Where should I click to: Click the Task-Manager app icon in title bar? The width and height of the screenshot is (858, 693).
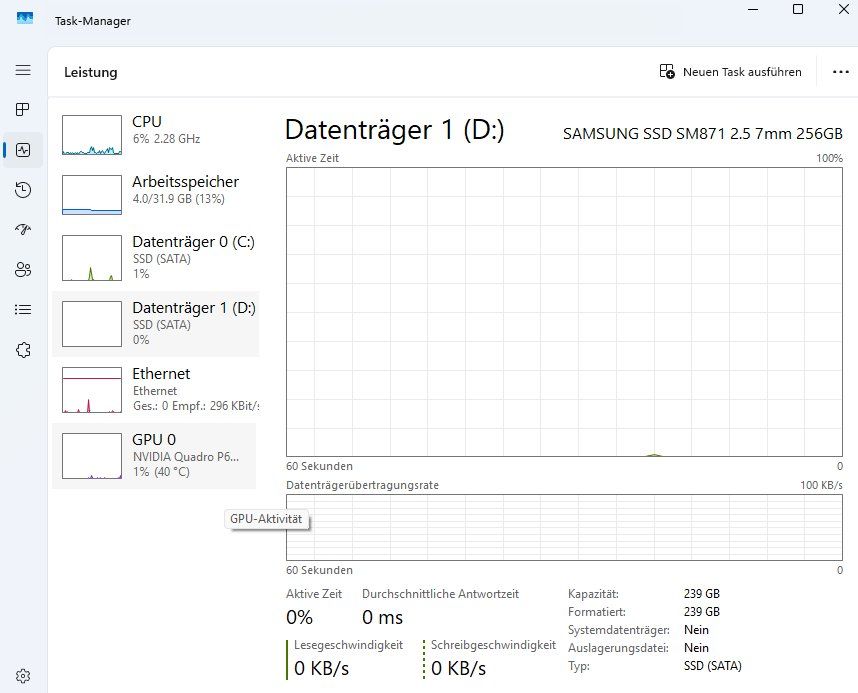25,19
